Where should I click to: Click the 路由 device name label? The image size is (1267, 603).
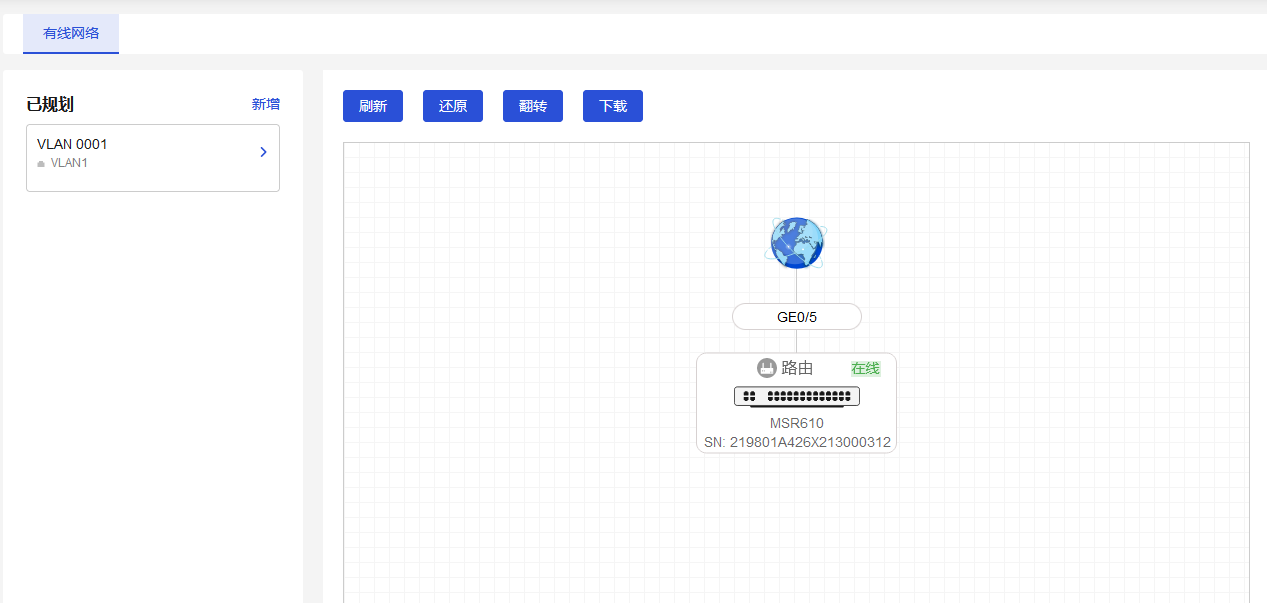click(x=797, y=368)
